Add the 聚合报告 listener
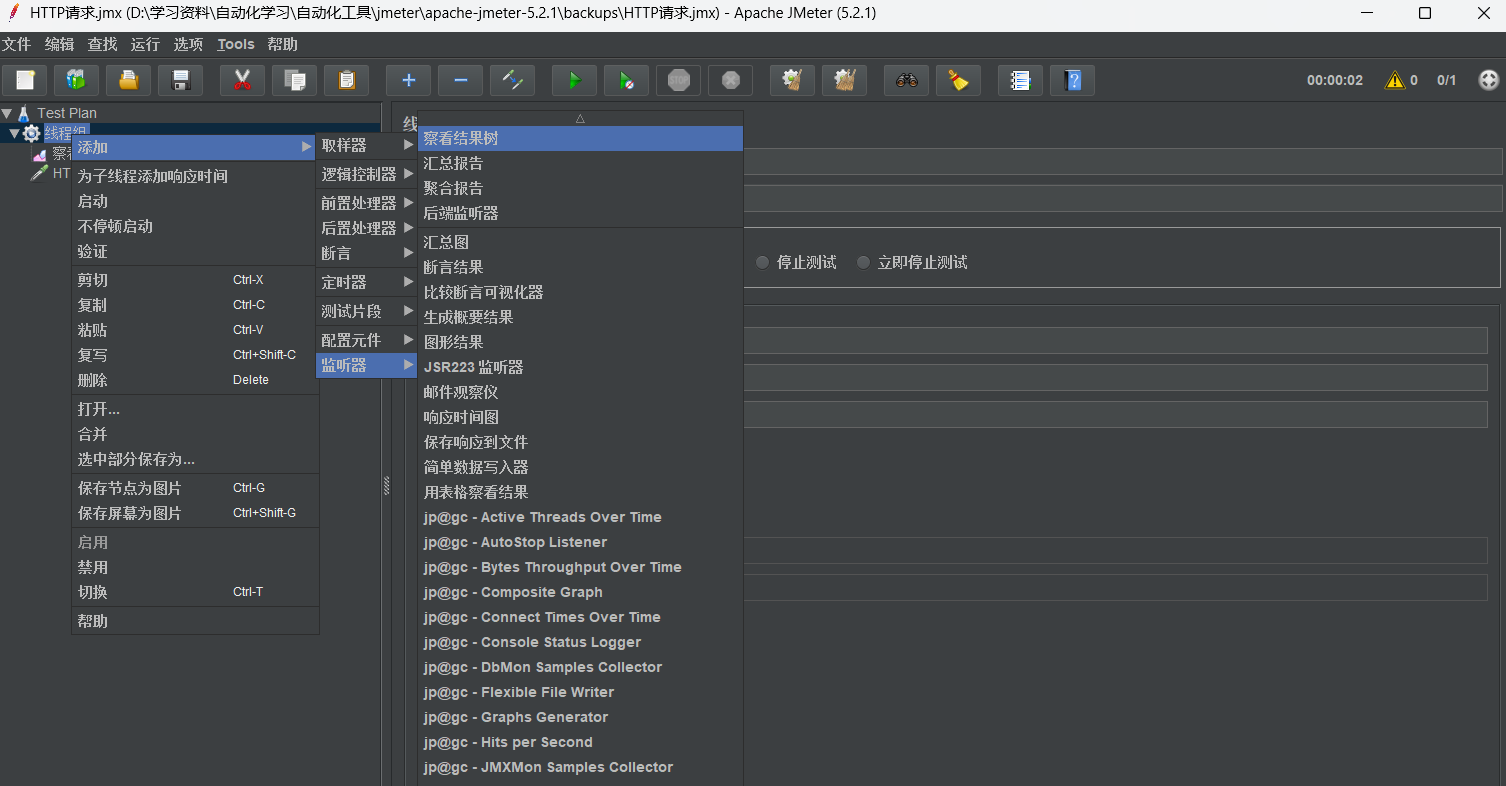The width and height of the screenshot is (1506, 786). click(x=581, y=188)
